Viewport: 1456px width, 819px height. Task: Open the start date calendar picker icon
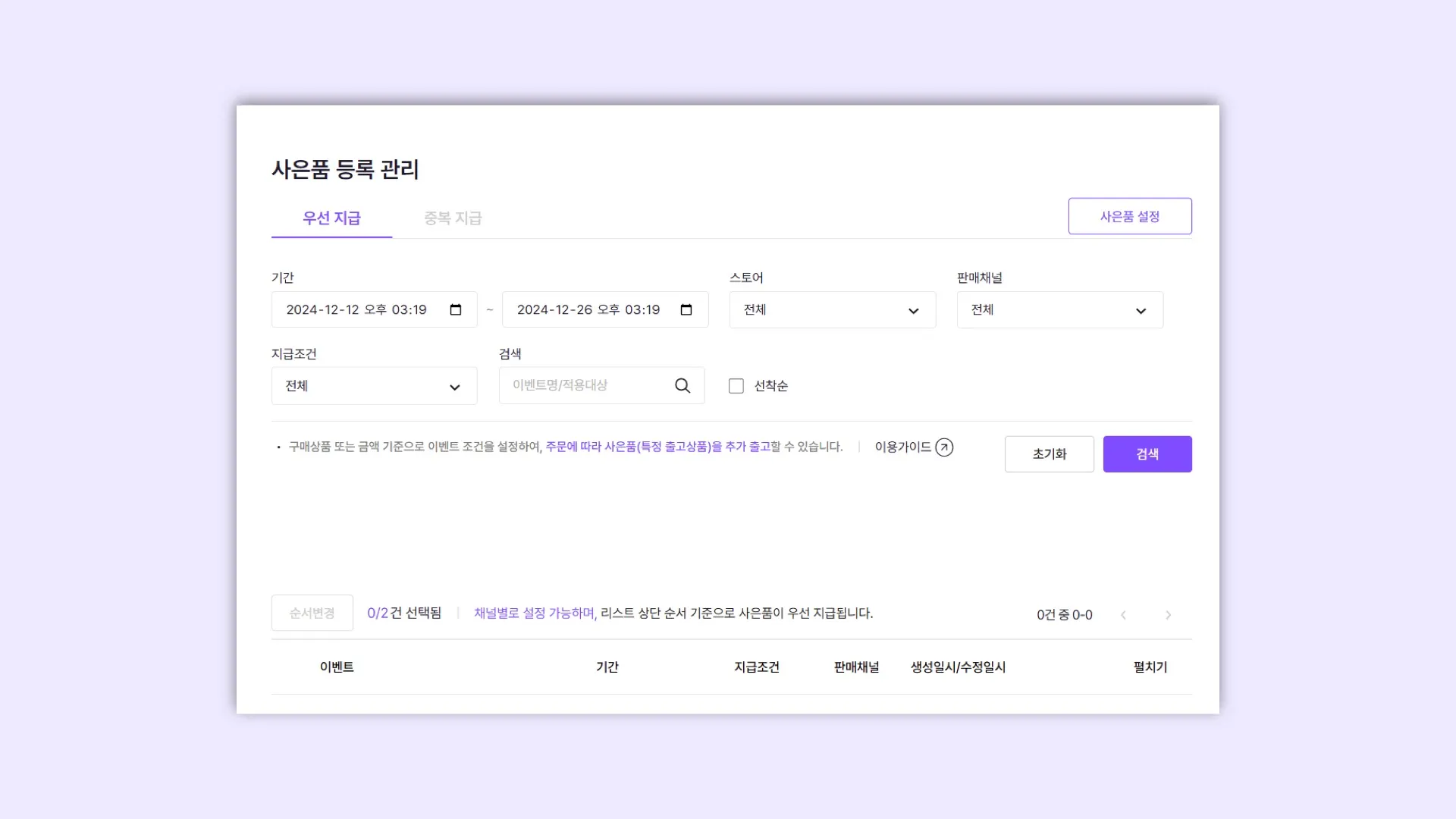coord(456,309)
